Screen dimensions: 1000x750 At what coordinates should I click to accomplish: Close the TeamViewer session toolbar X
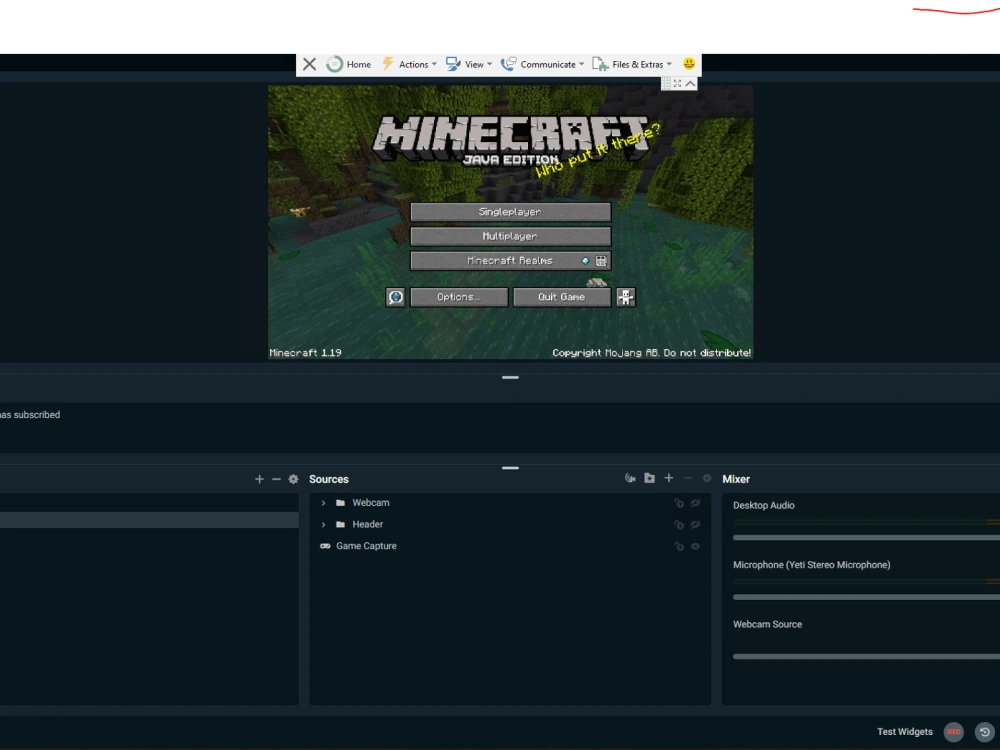(x=309, y=64)
